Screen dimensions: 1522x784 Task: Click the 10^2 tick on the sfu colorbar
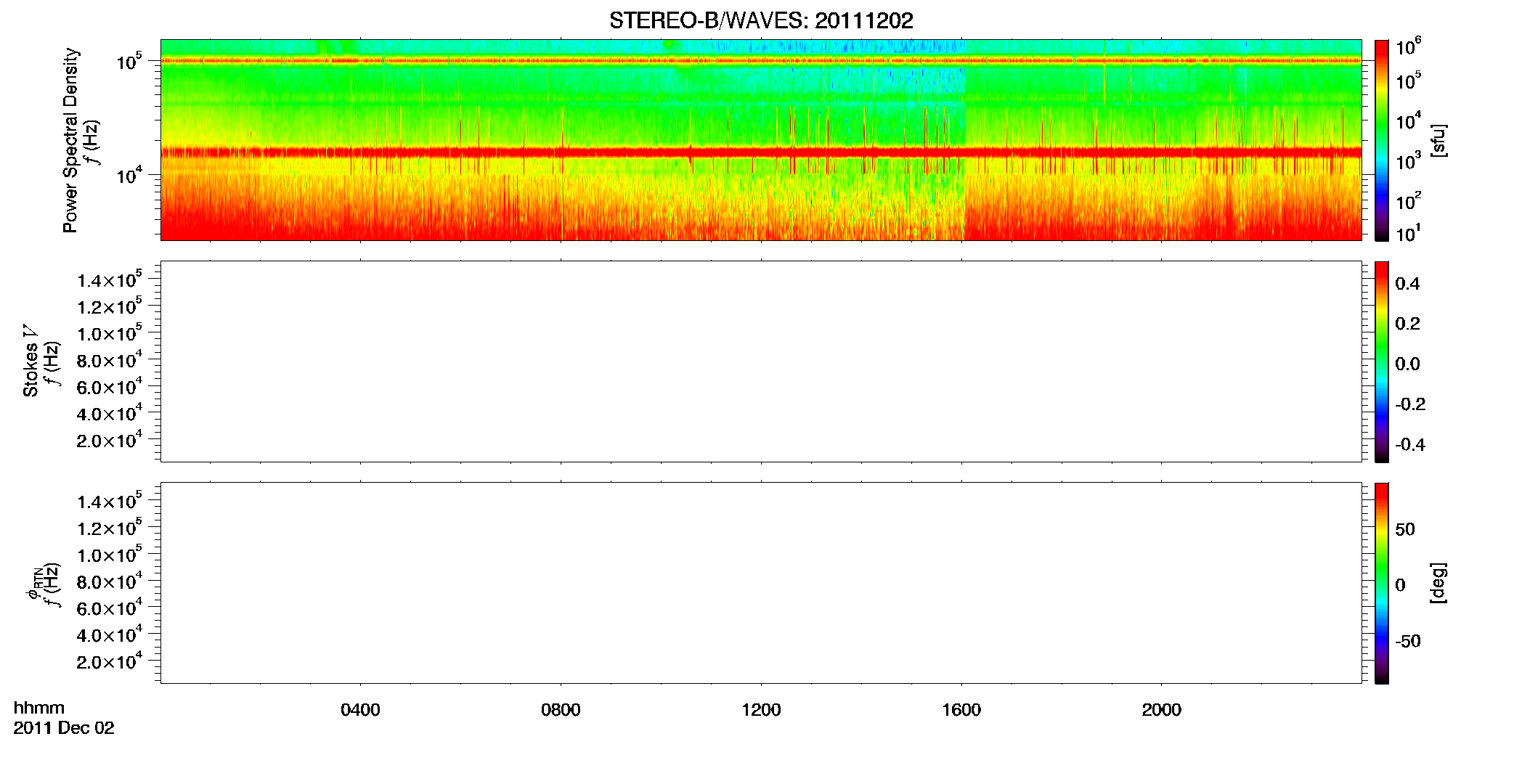coord(1408,200)
